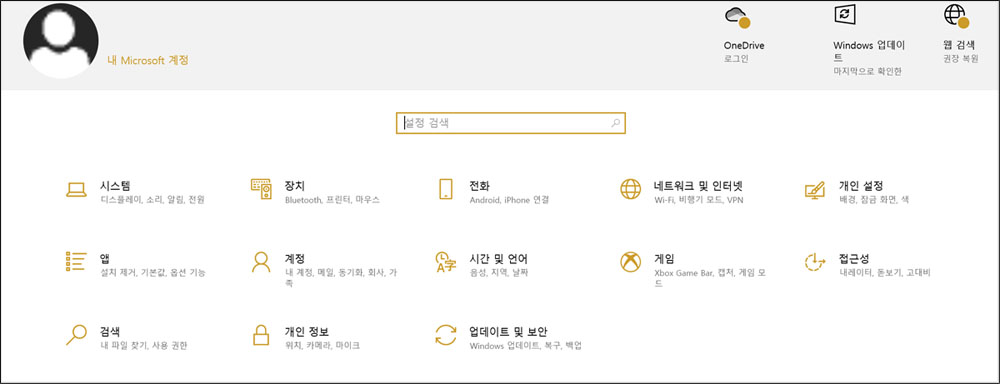Click the 업데이트 및 보안 refresh icon

click(446, 335)
